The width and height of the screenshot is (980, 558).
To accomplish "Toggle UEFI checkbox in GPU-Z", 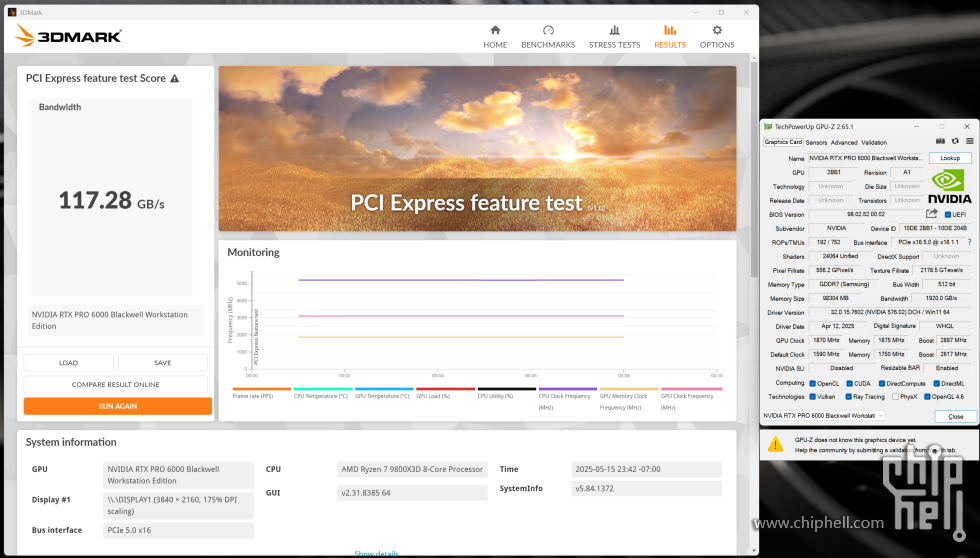I will pos(948,214).
